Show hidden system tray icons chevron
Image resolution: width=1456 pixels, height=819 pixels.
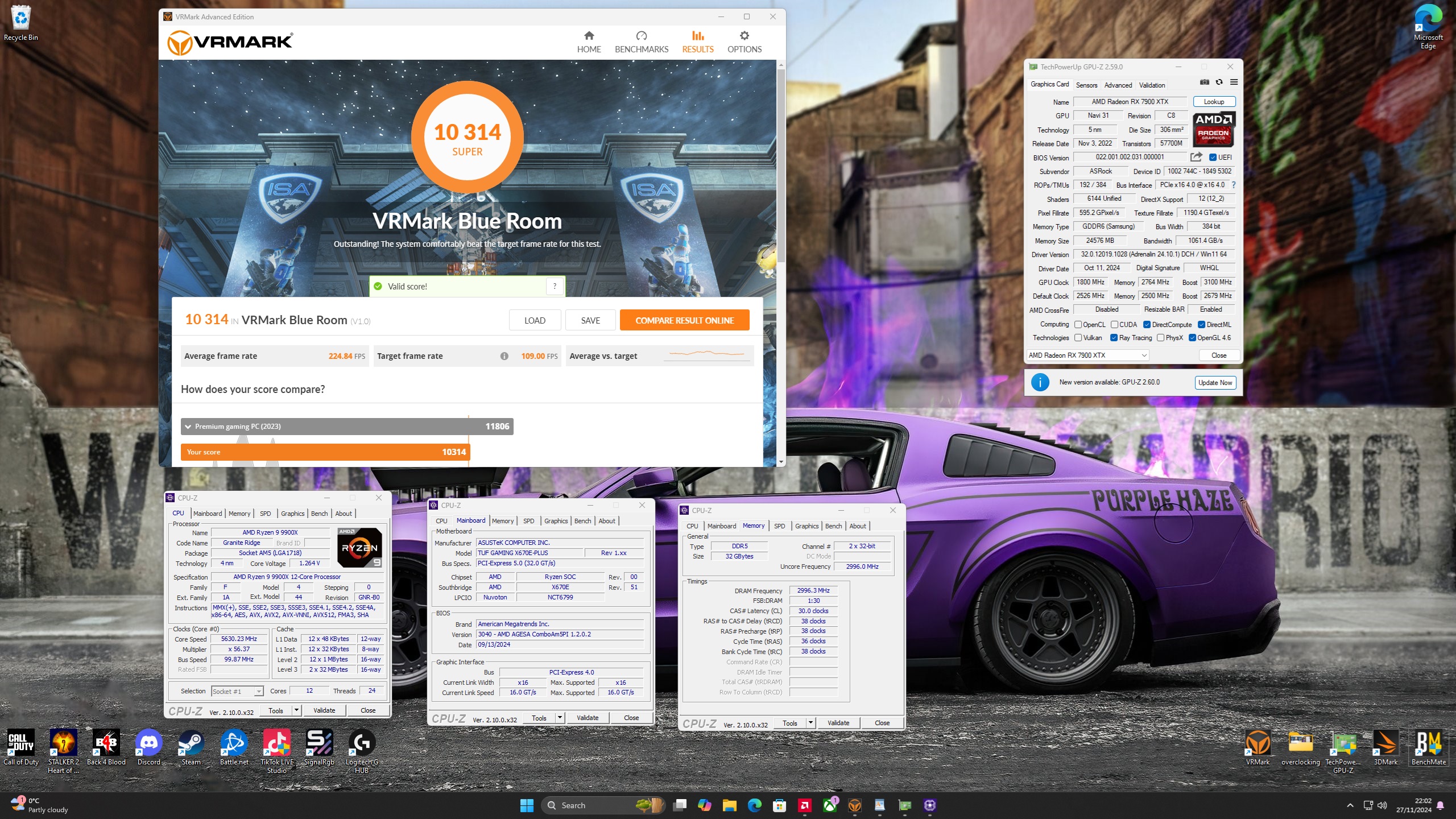coord(1350,805)
